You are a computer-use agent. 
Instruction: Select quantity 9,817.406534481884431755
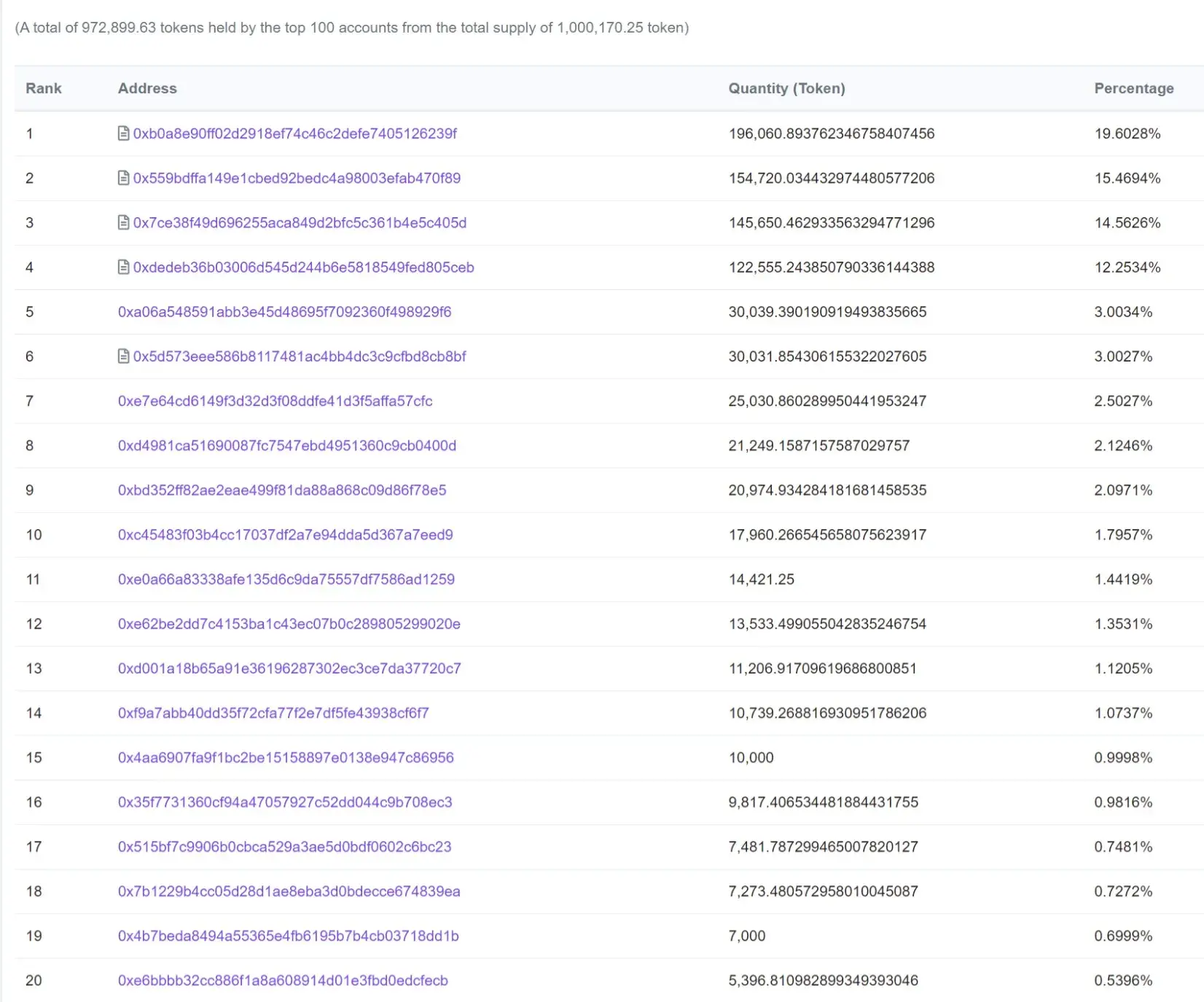pos(824,802)
